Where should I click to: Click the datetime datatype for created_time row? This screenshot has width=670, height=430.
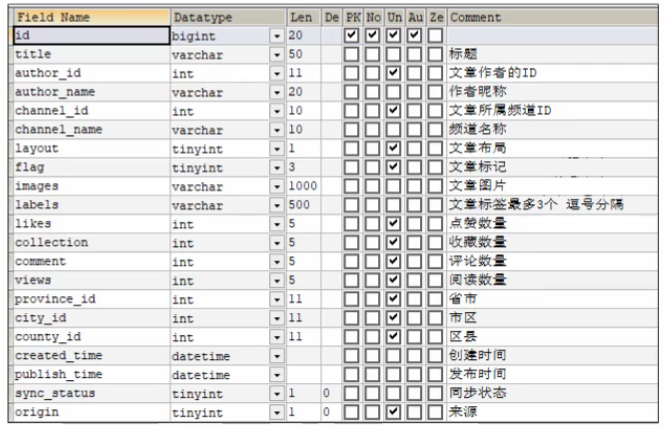[201, 356]
